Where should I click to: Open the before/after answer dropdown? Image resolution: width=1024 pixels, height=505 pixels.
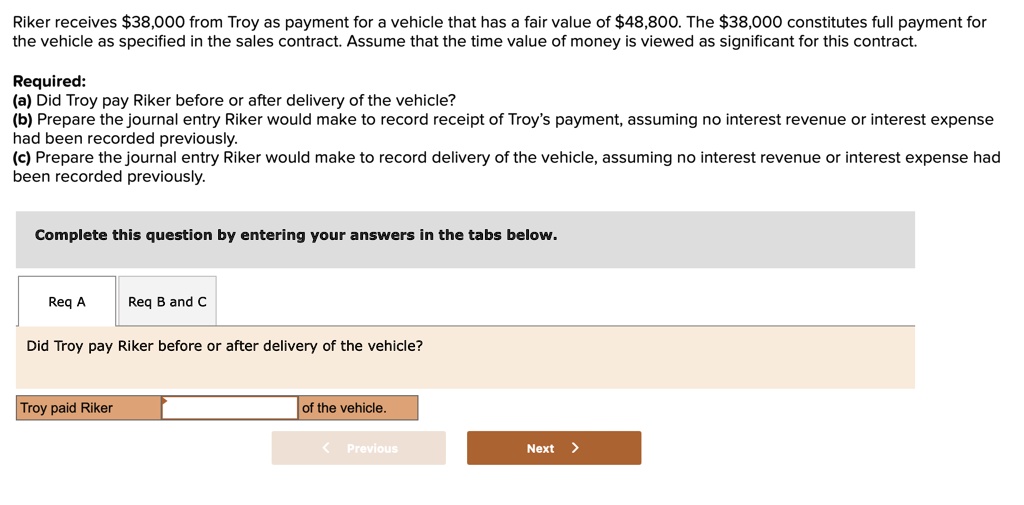coord(230,408)
